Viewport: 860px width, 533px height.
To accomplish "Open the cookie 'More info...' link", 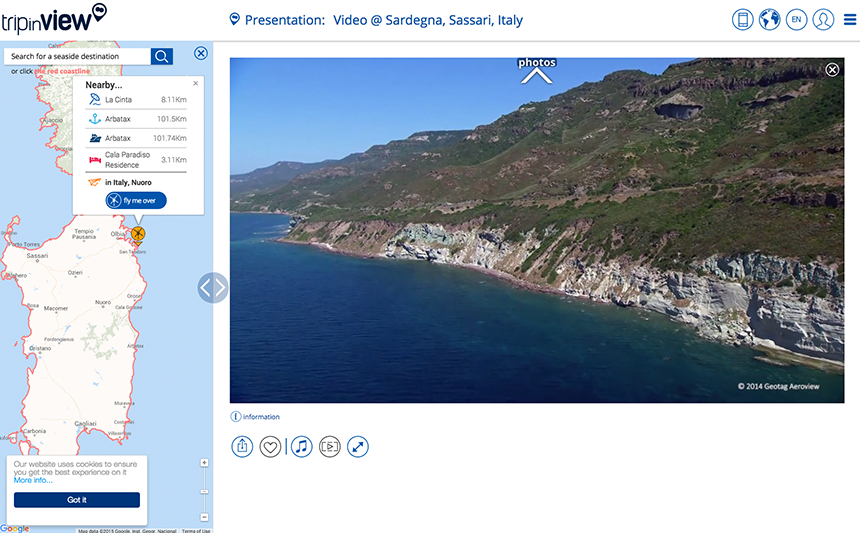I will (x=33, y=480).
